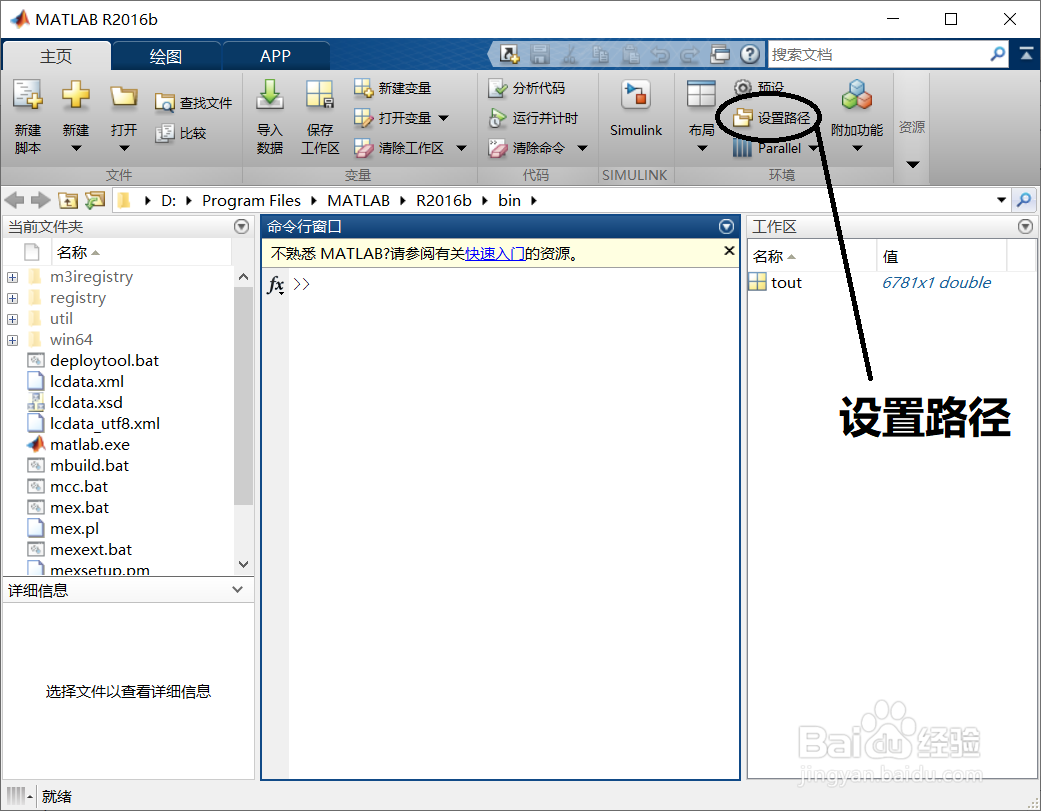Open the Parallel dropdown arrow
Image resolution: width=1041 pixels, height=811 pixels.
point(813,148)
